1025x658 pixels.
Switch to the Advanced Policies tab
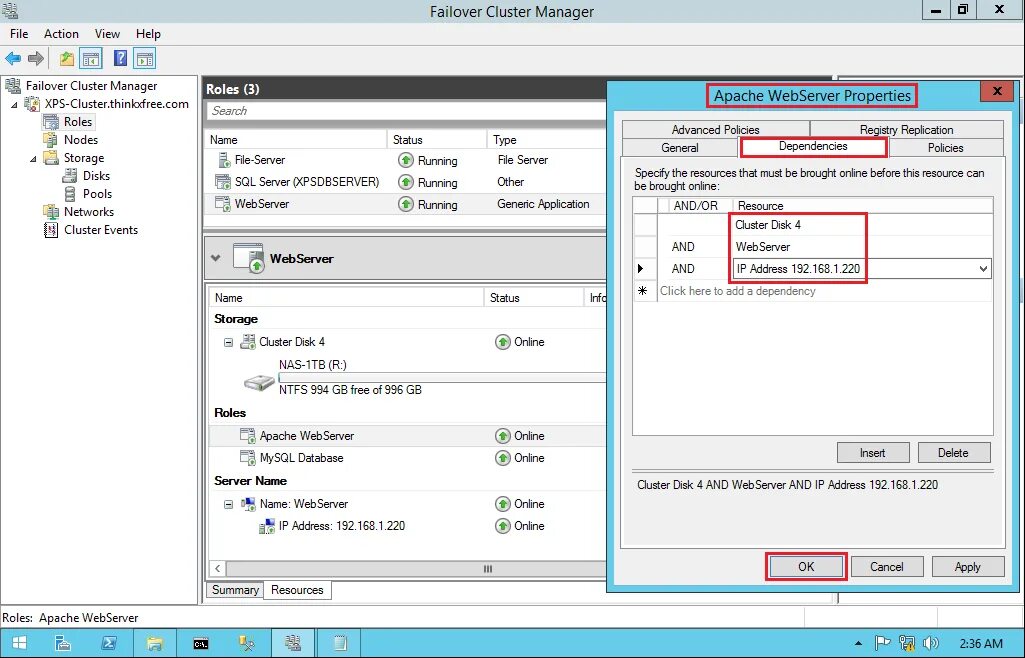coord(716,129)
